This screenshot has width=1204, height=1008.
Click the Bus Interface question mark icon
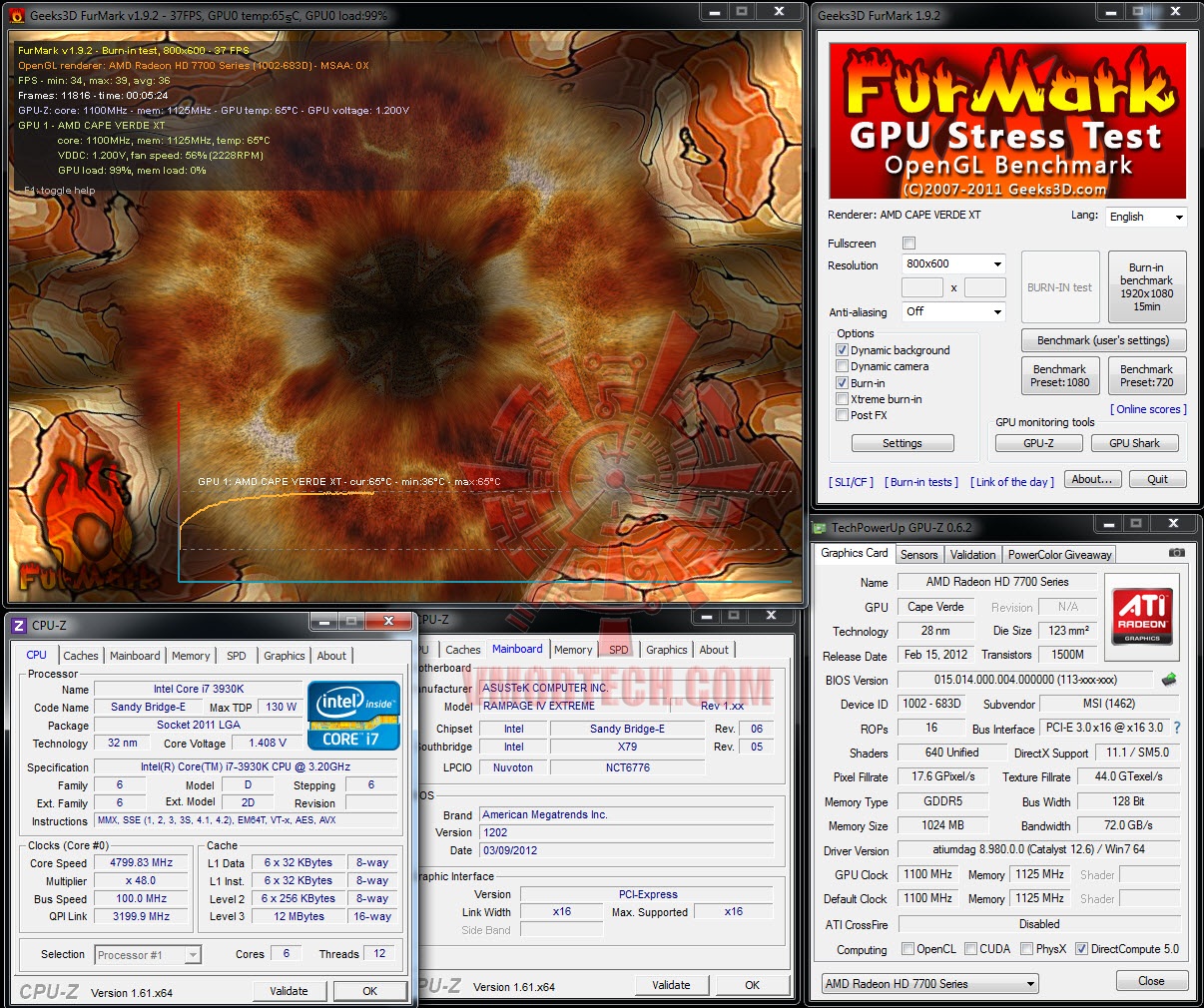[x=1177, y=728]
